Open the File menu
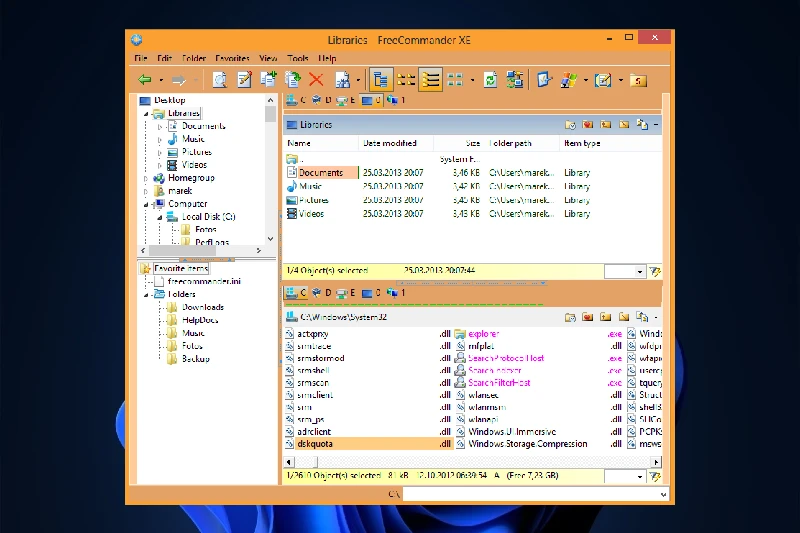The height and width of the screenshot is (533, 800). coord(141,58)
